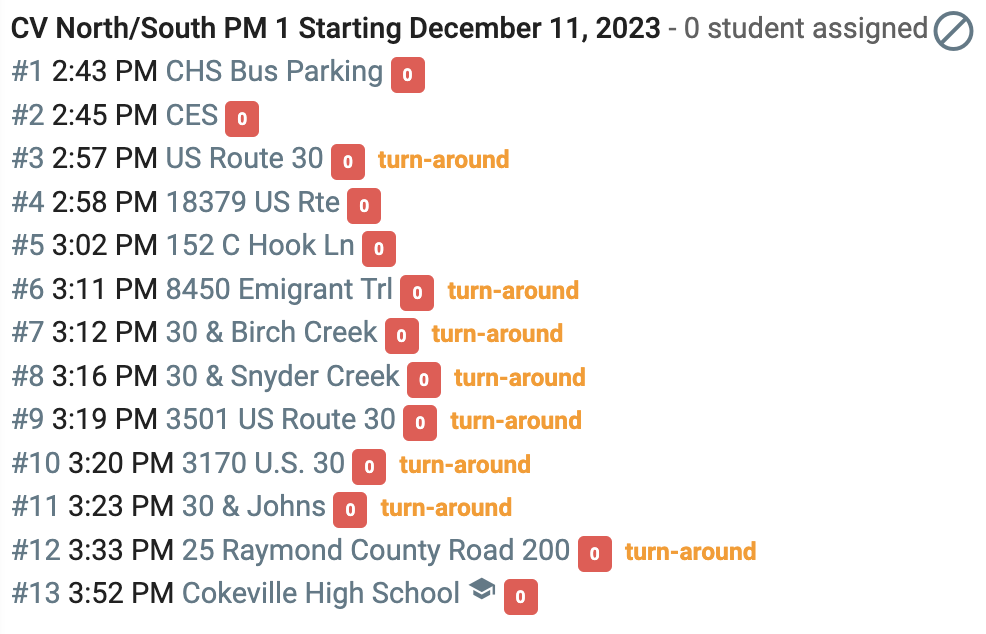Screen dimensions: 986x634
Task: Click turn-around label on 25 Raymond County Road row
Action: click(690, 552)
